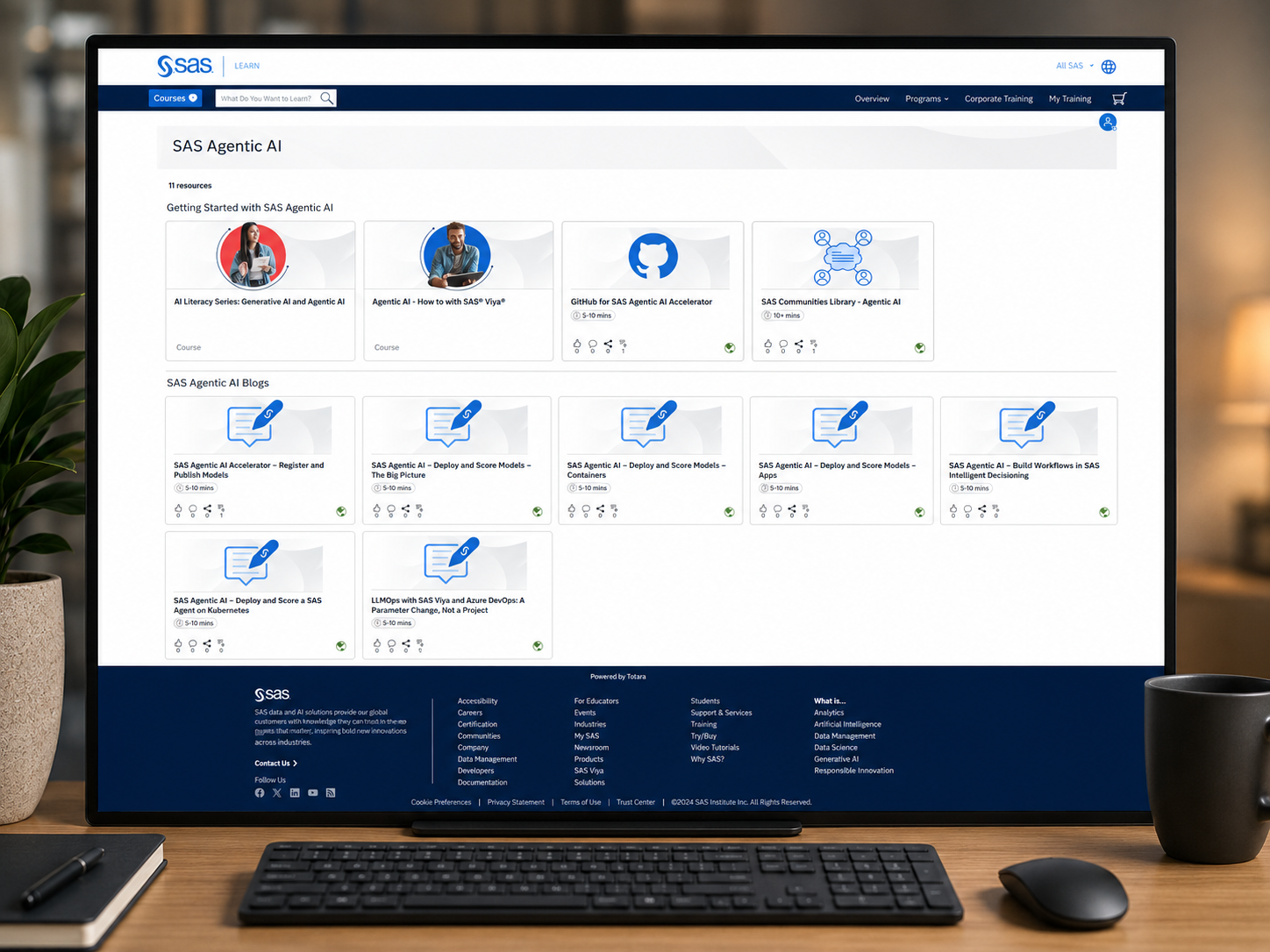This screenshot has width=1270, height=952.
Task: Open the Courses dropdown button
Action: (175, 98)
